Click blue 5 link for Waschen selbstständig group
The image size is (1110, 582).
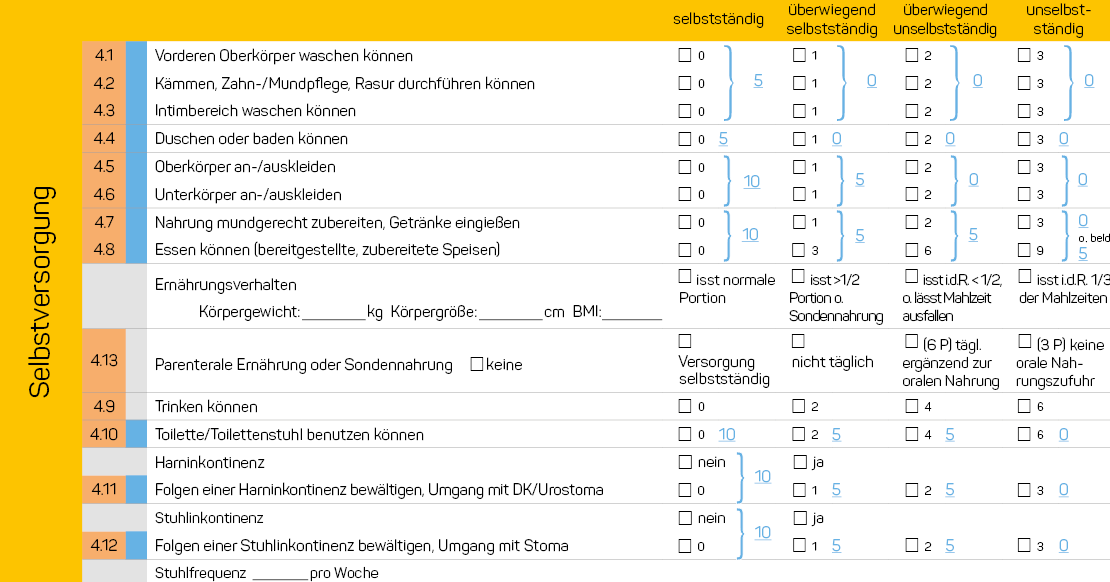pos(758,81)
